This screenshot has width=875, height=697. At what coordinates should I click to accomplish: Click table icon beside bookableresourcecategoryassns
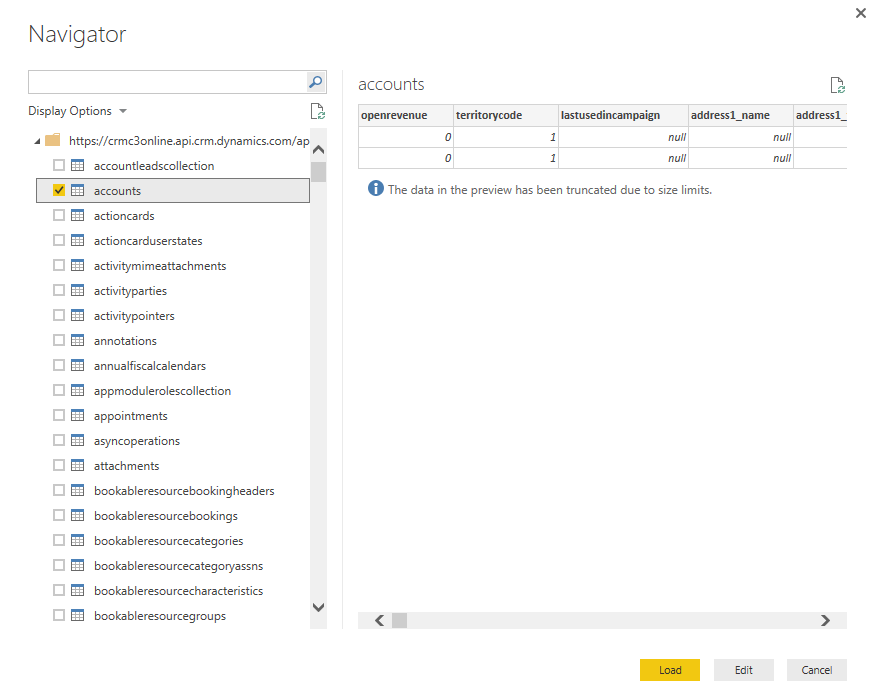78,565
